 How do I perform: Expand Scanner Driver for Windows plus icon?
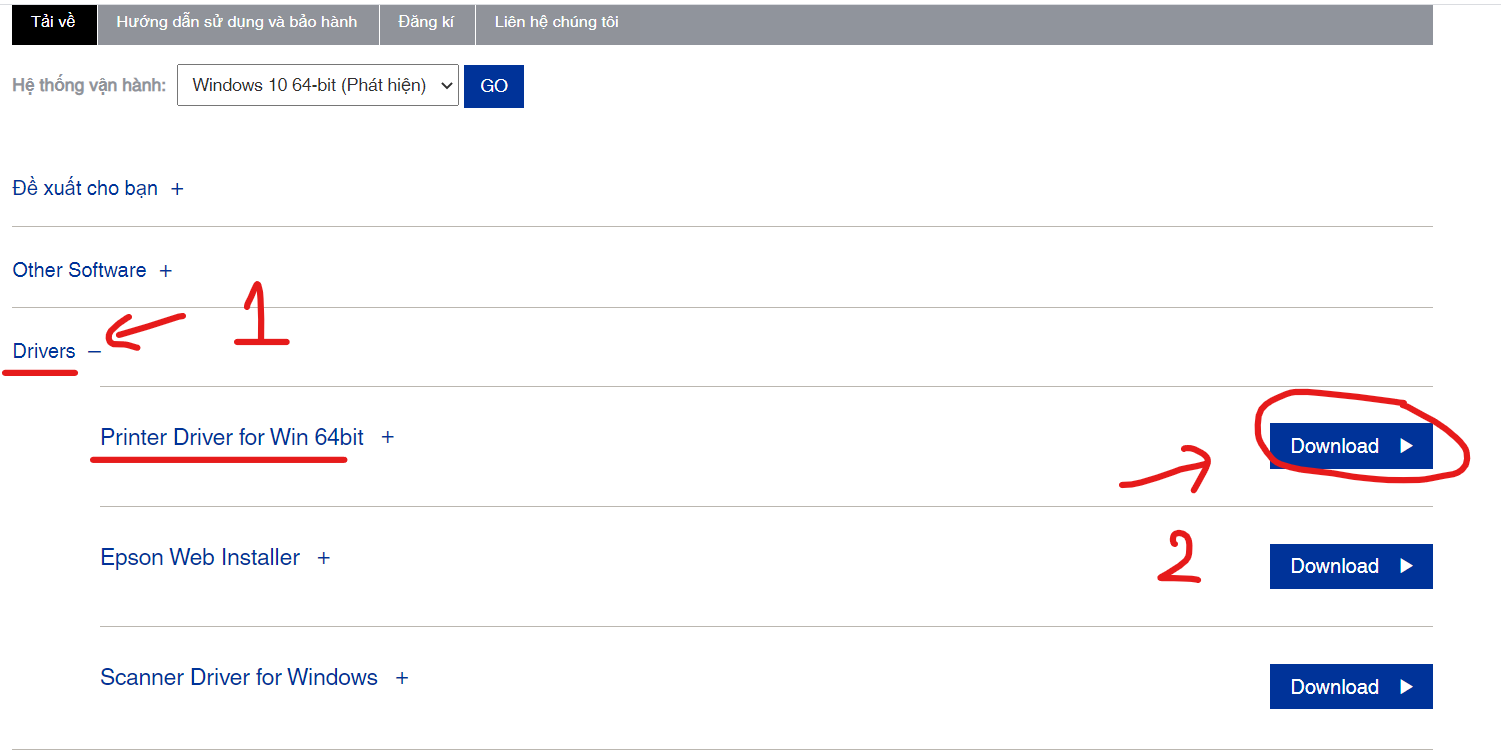pos(402,678)
